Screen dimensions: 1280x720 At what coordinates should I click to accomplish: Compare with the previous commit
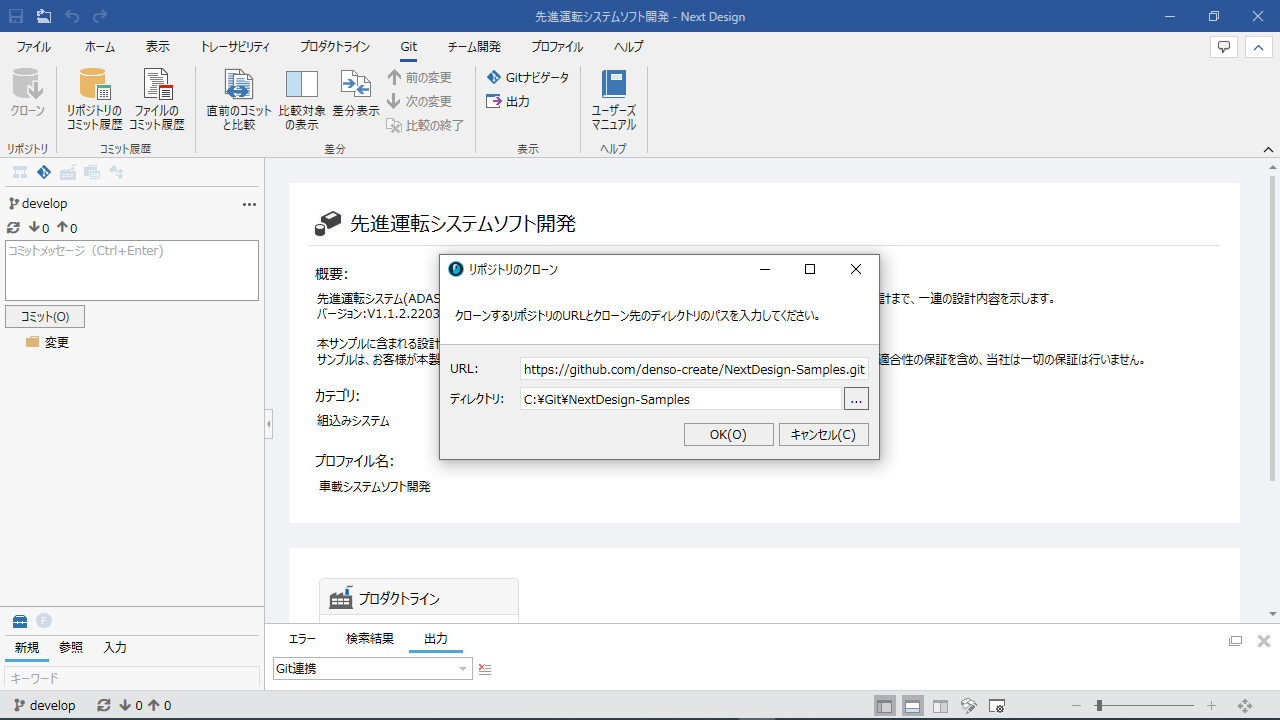coord(239,99)
